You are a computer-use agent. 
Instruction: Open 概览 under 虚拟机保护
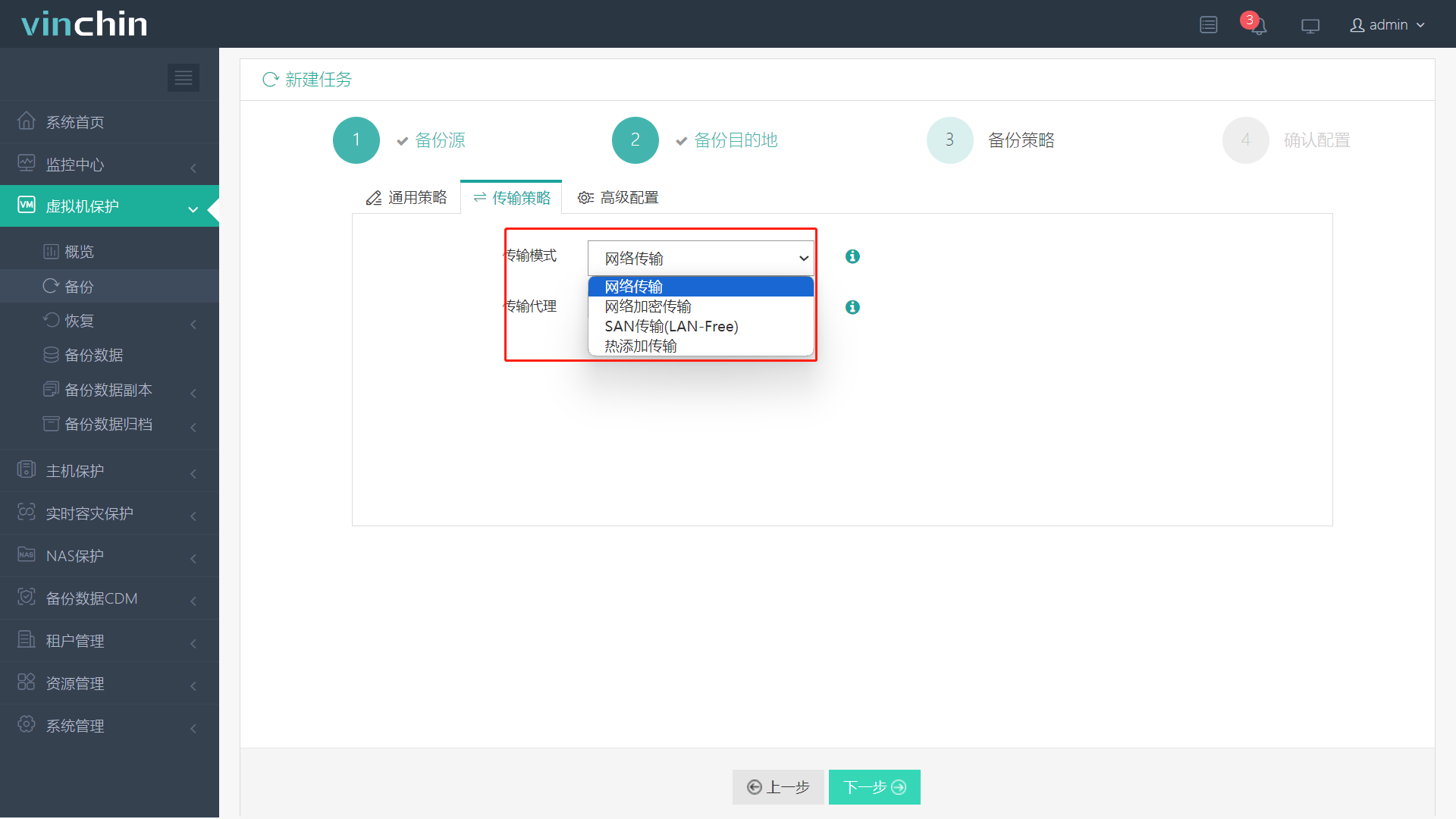(109, 252)
